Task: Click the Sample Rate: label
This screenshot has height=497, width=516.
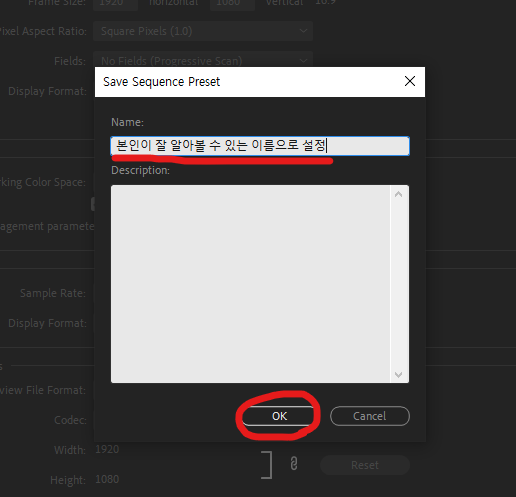Action: click(x=53, y=293)
